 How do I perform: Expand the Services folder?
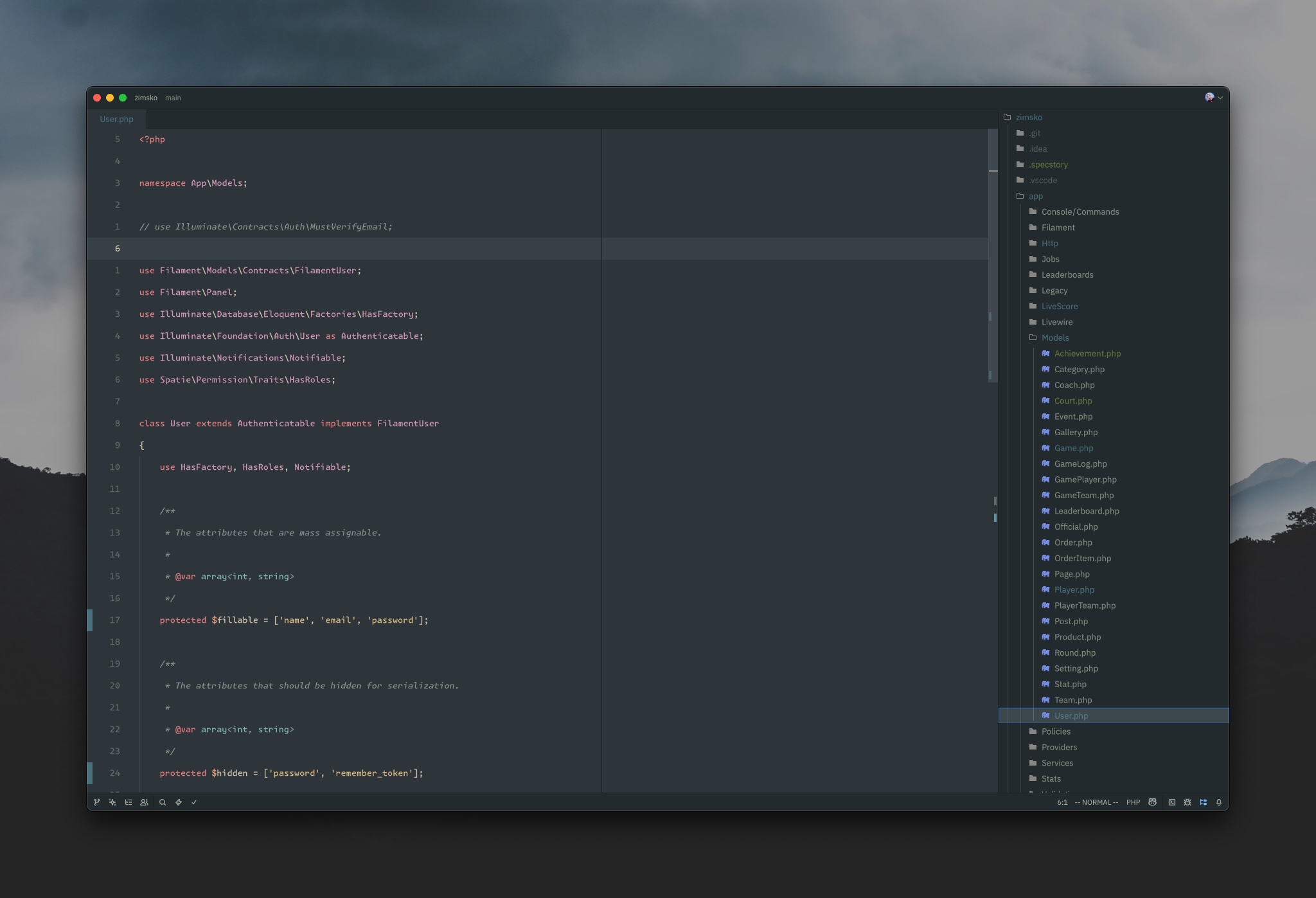[1114, 763]
